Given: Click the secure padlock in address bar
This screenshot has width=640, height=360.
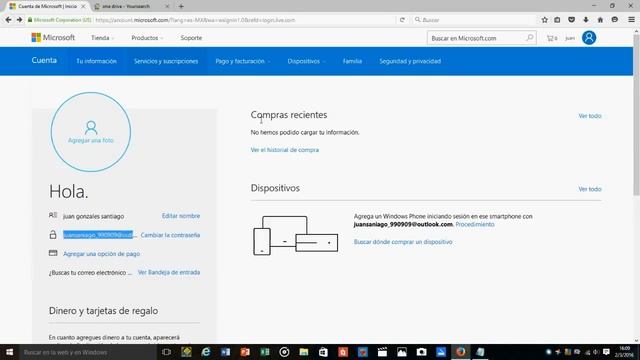Looking at the screenshot, I should click(30, 20).
